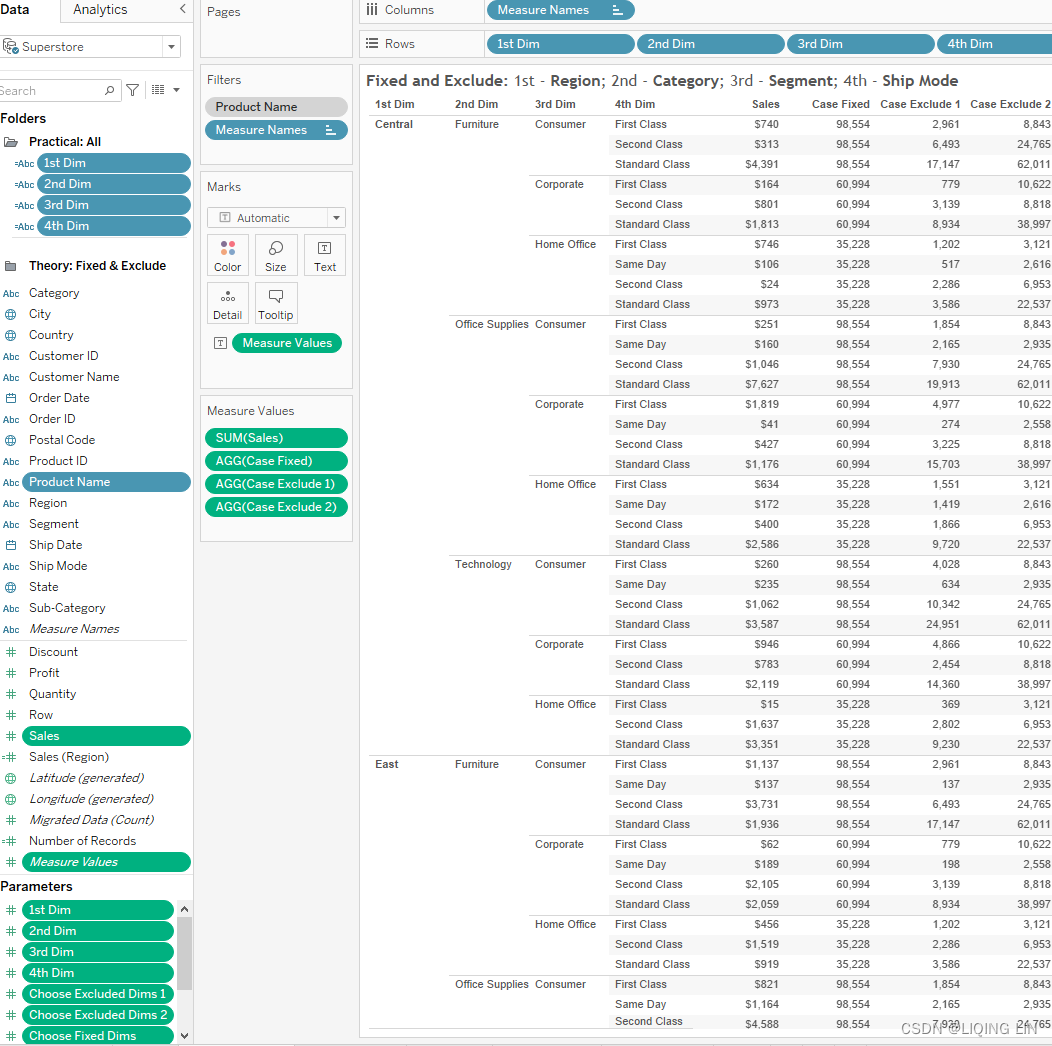Click the Theory: Fixed & Exclude folder icon

(11, 266)
